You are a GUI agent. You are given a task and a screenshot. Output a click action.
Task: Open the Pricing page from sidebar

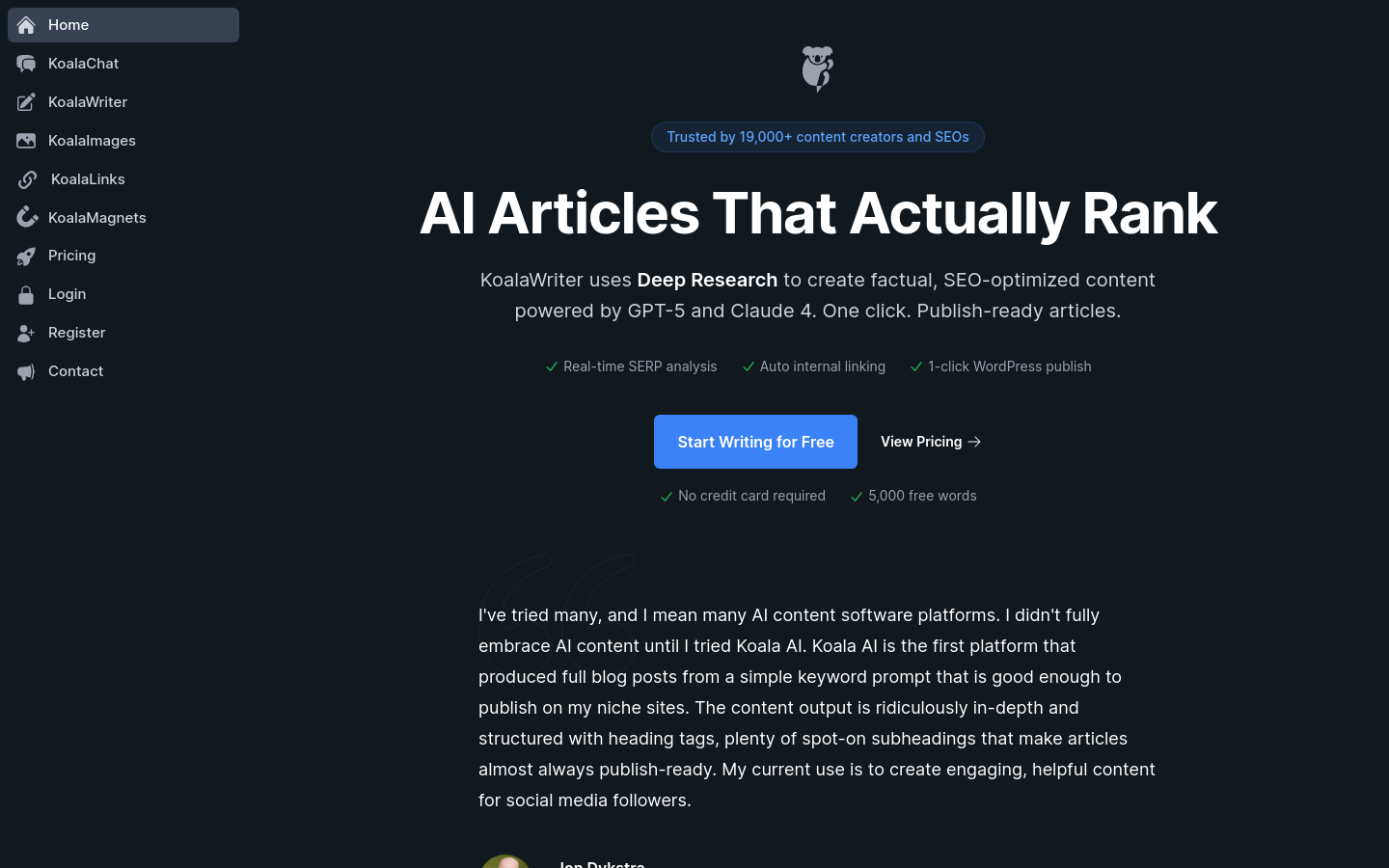point(123,256)
